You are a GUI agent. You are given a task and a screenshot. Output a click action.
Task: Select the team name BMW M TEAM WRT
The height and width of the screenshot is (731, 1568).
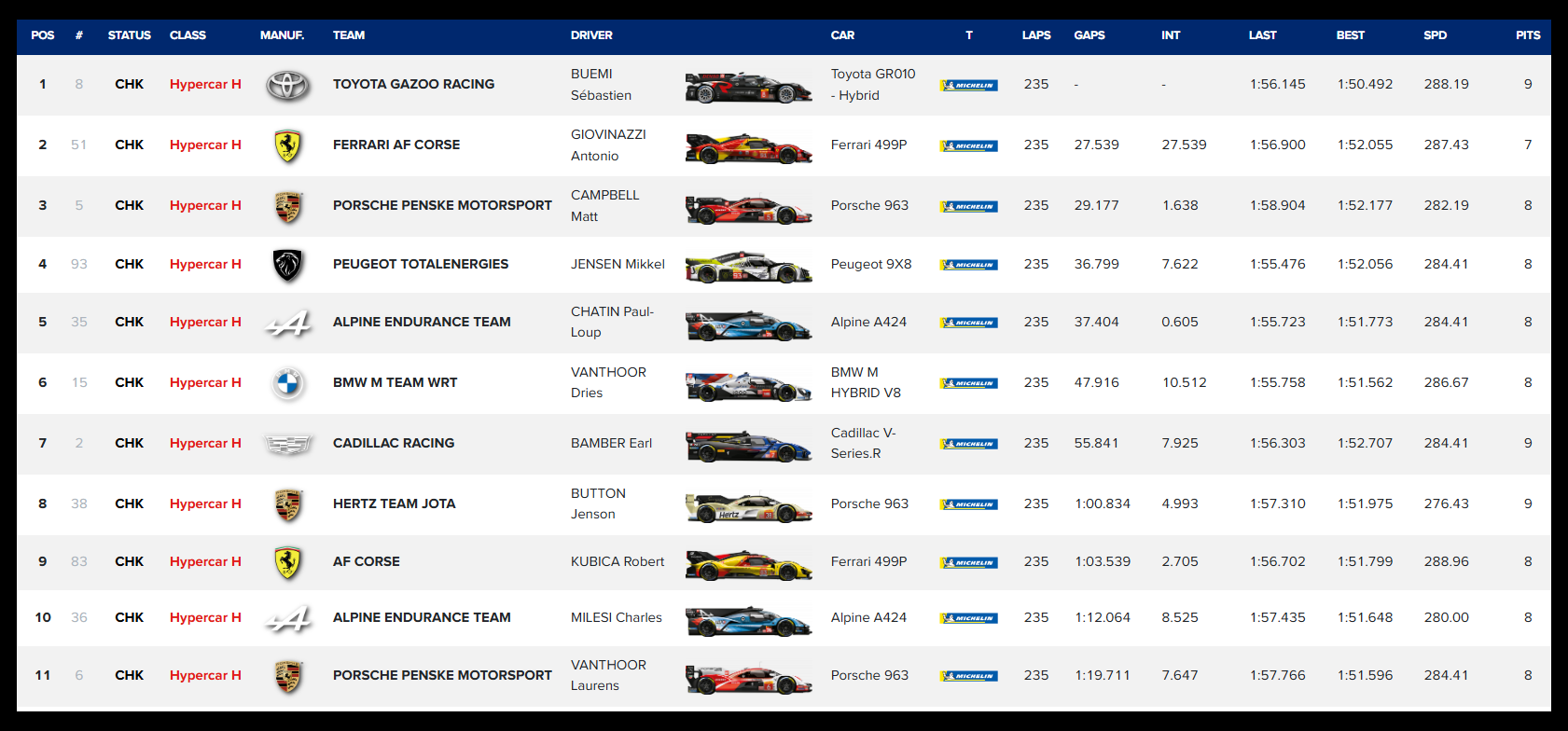pyautogui.click(x=395, y=383)
